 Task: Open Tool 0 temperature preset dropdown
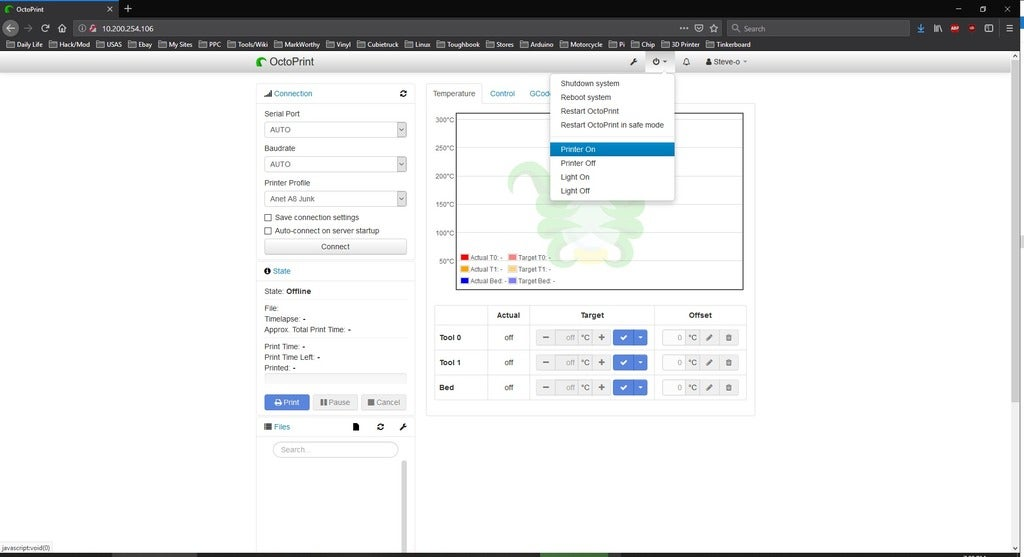[x=641, y=338]
